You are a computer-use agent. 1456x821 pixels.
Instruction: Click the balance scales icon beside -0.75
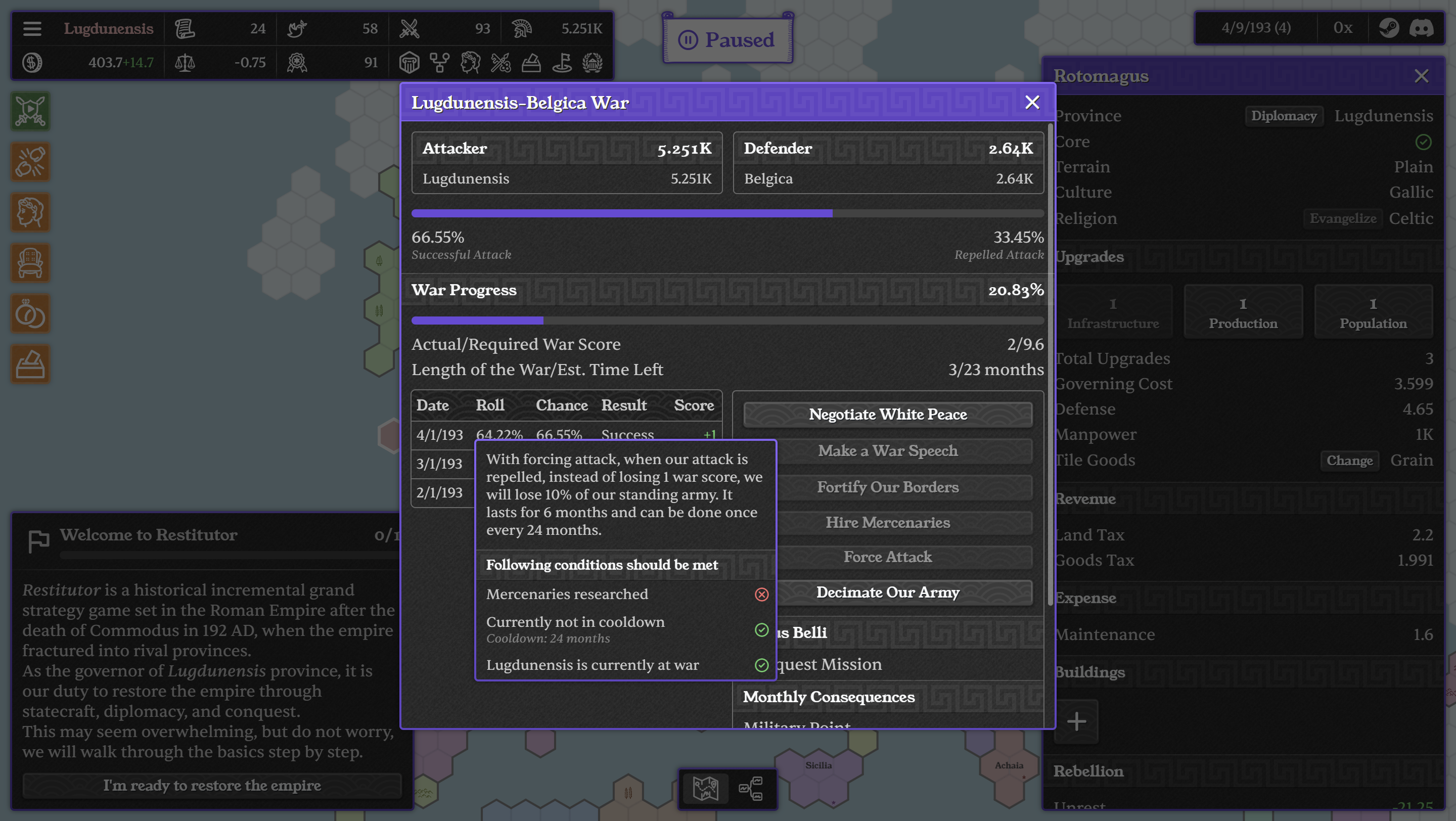click(x=184, y=62)
